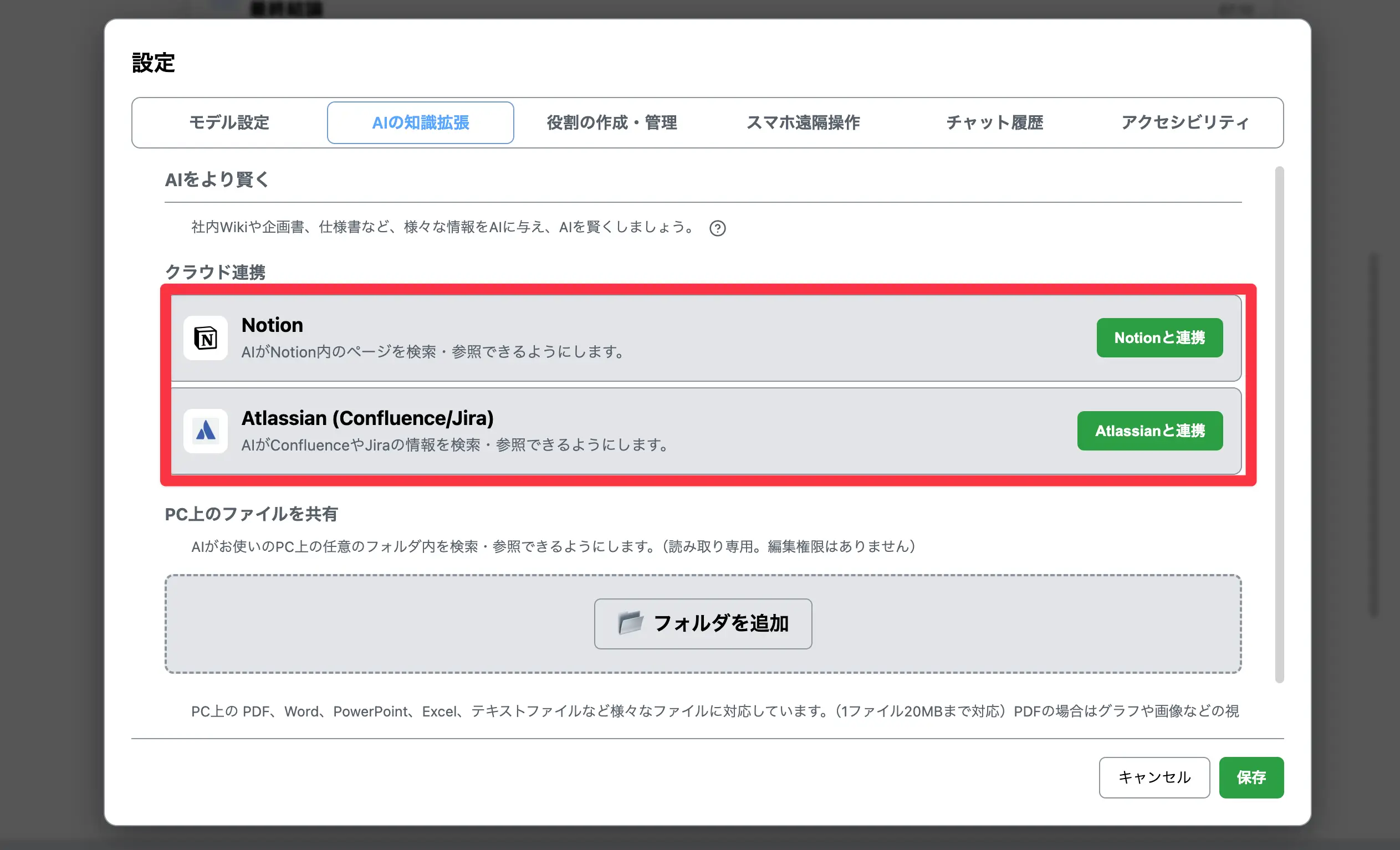Go to the スマホ遠隔操作 tab
Screen dimensions: 1400x850
point(803,122)
